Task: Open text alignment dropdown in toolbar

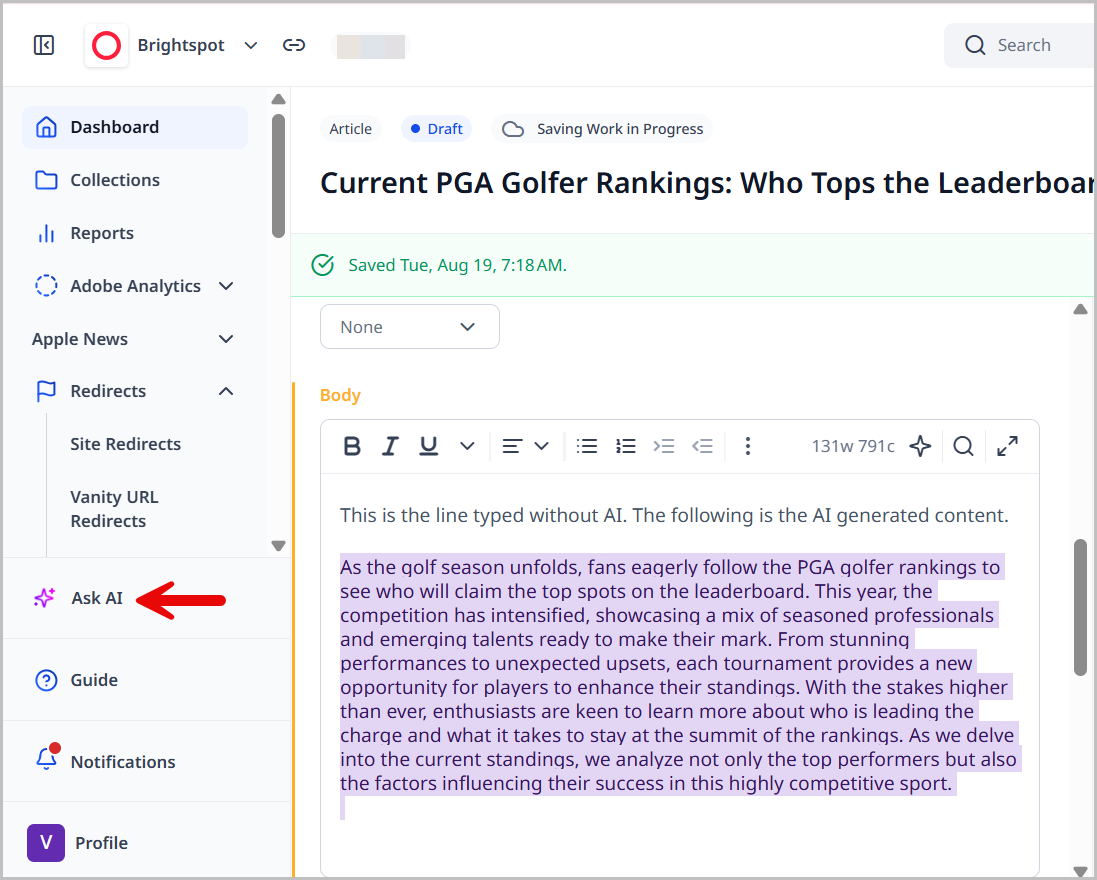Action: click(525, 446)
